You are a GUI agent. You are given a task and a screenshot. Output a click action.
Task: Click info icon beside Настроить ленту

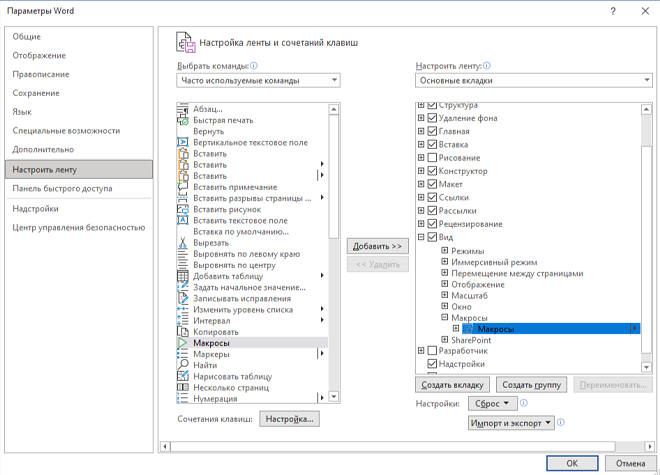[x=487, y=66]
